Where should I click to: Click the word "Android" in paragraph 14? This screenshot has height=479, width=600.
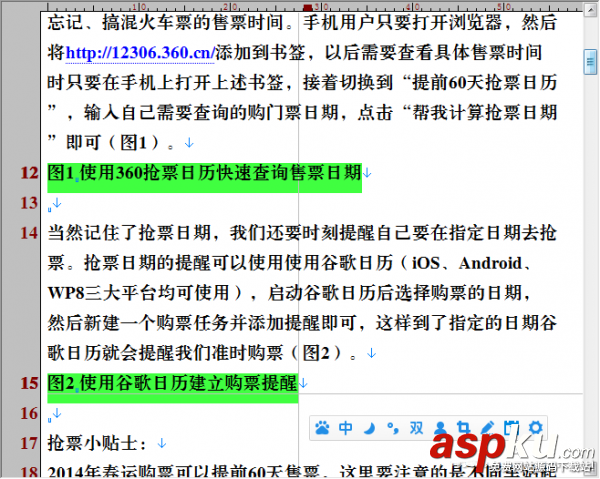(x=491, y=263)
